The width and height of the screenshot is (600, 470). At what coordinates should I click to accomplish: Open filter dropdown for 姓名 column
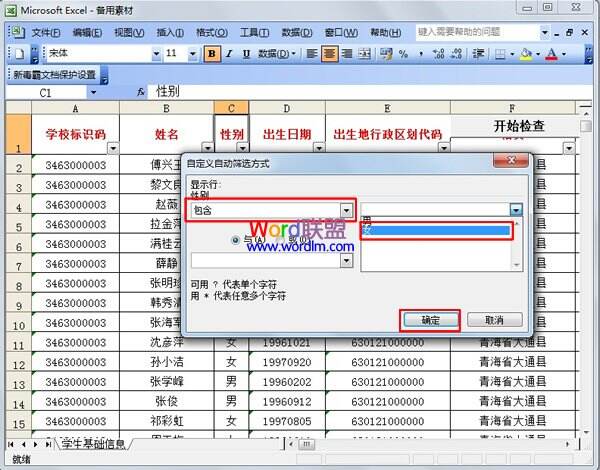pos(207,148)
